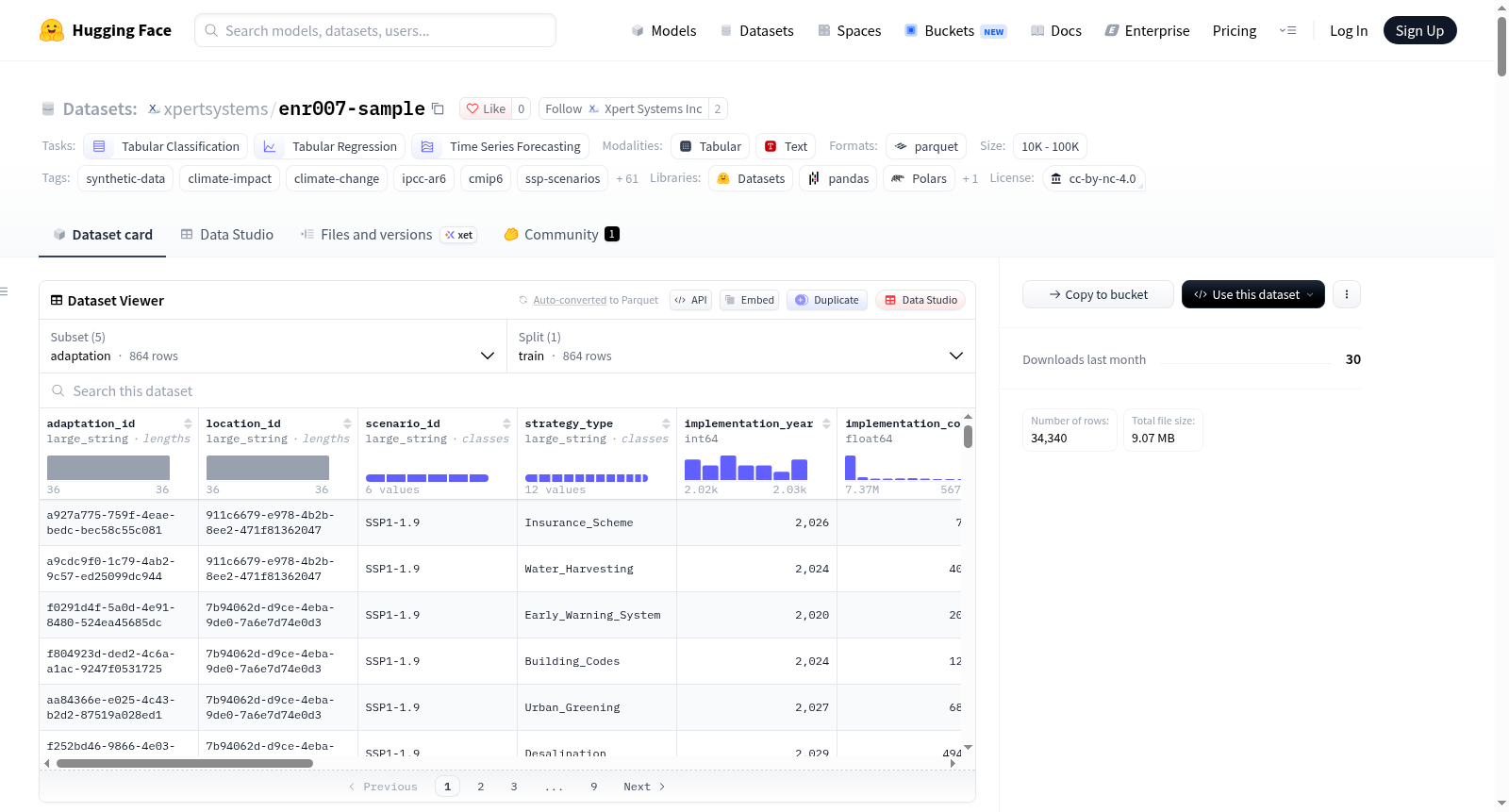Open Data Studio button in viewer header
The width and height of the screenshot is (1509, 812).
pyautogui.click(x=920, y=300)
